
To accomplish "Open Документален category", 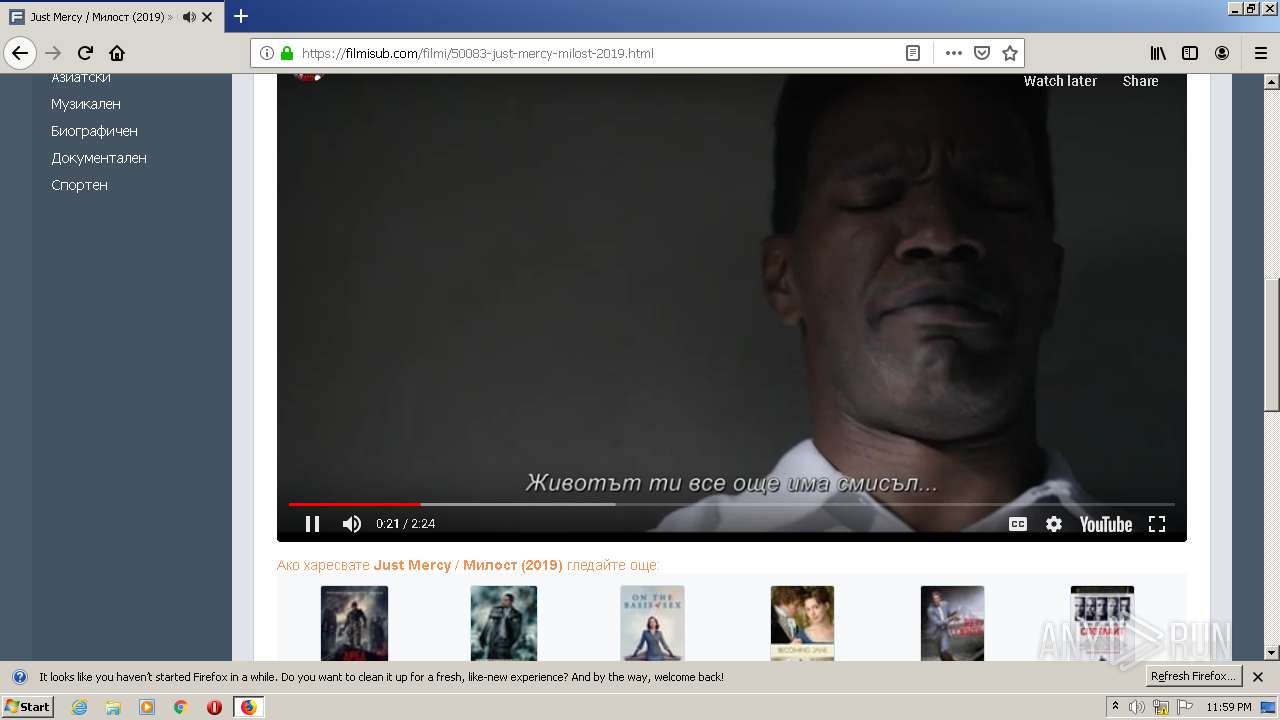I will (x=99, y=158).
